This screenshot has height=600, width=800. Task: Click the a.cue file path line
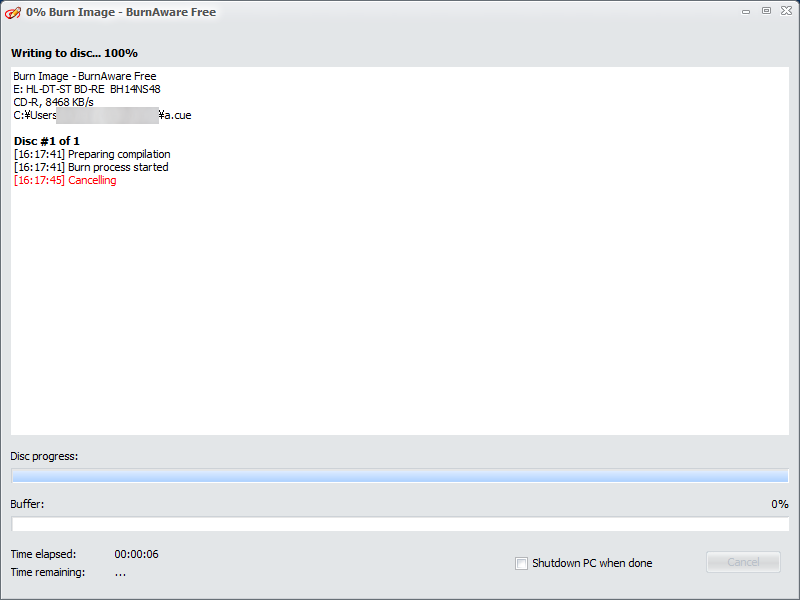pos(103,115)
